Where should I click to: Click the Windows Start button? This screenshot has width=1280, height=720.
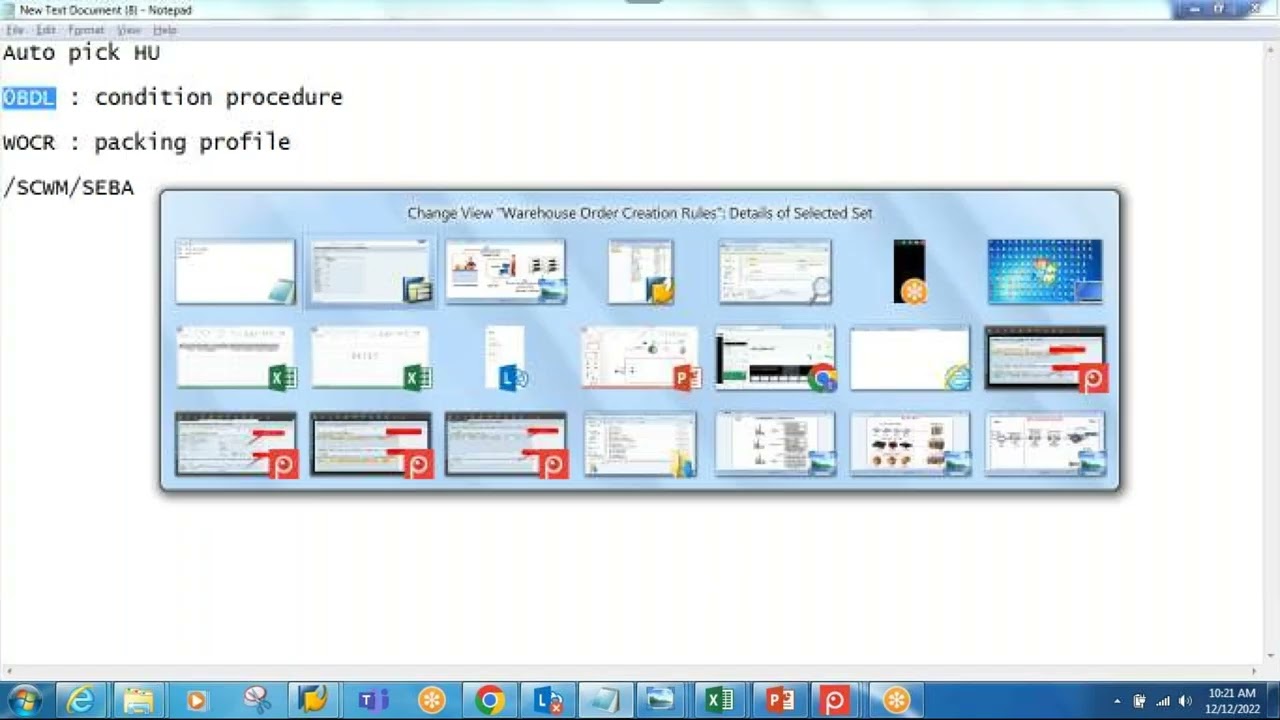pos(24,700)
